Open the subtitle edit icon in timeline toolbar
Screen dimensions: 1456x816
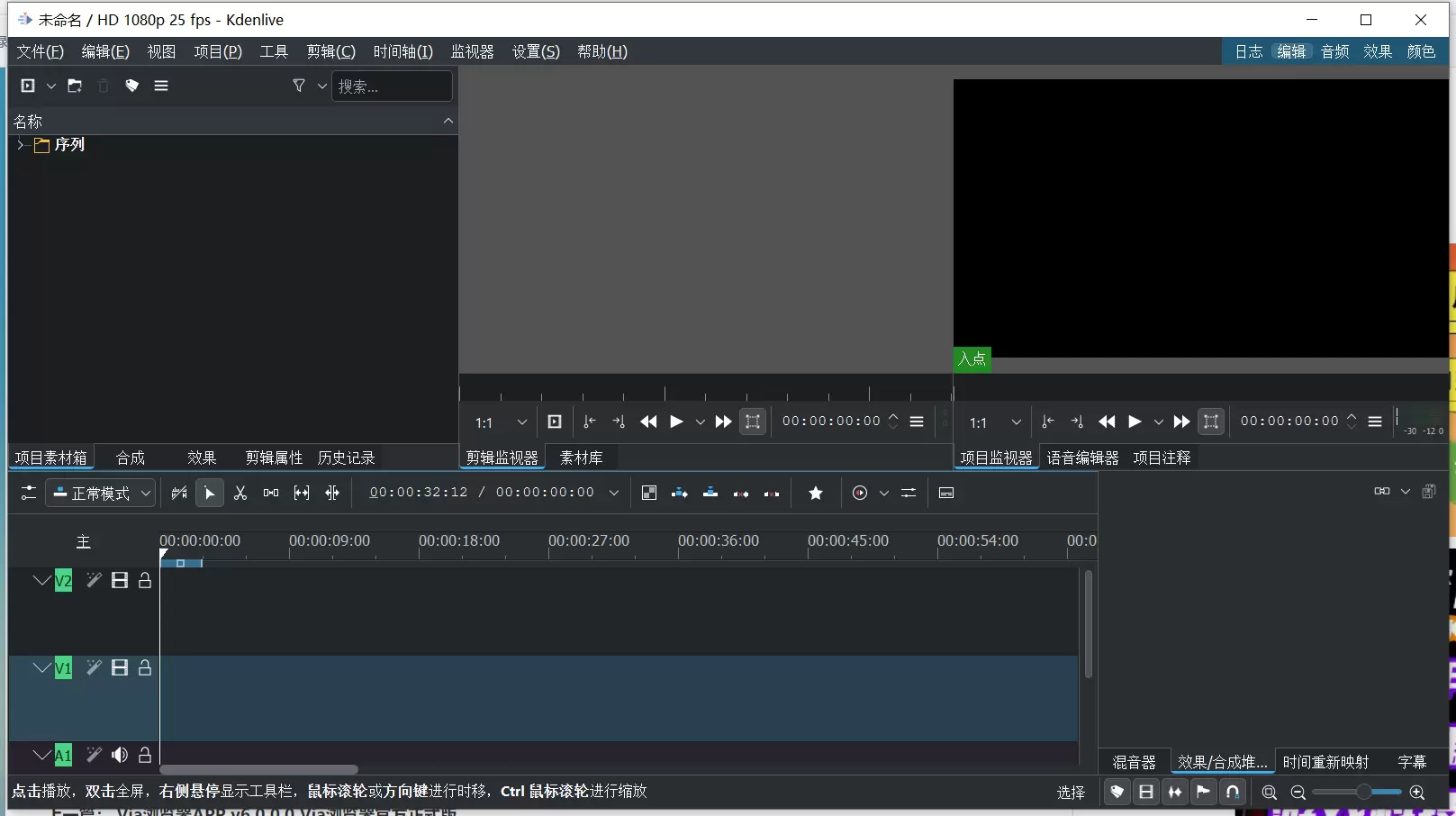(946, 493)
